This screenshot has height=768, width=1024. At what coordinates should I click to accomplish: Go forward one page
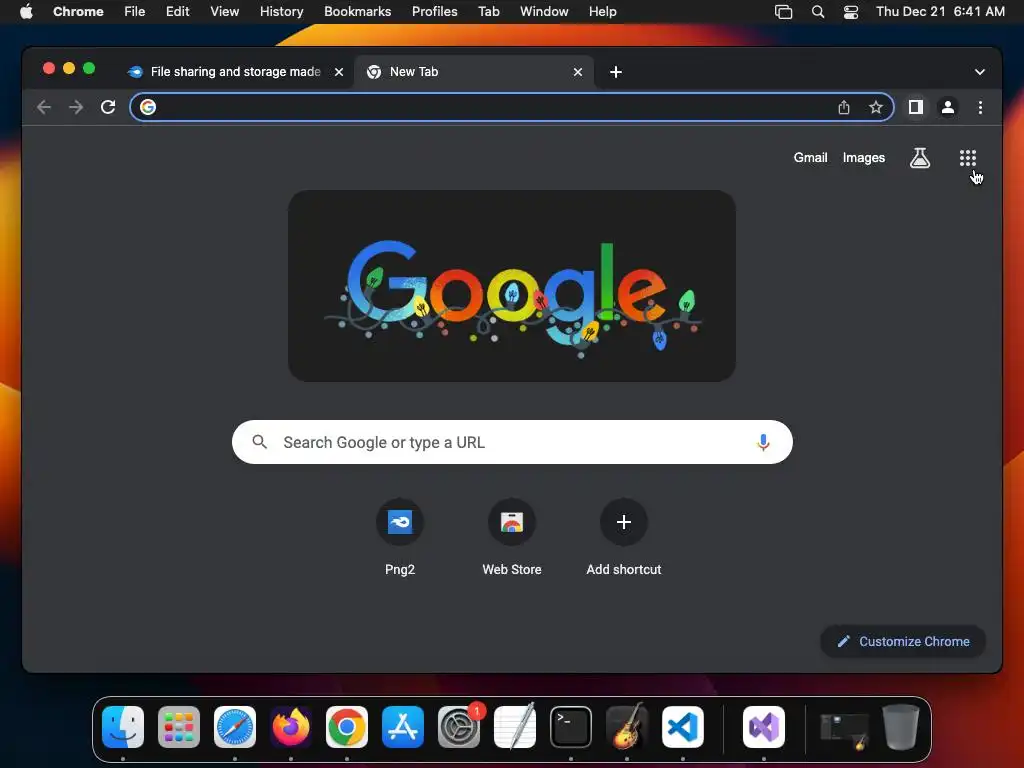(x=76, y=107)
